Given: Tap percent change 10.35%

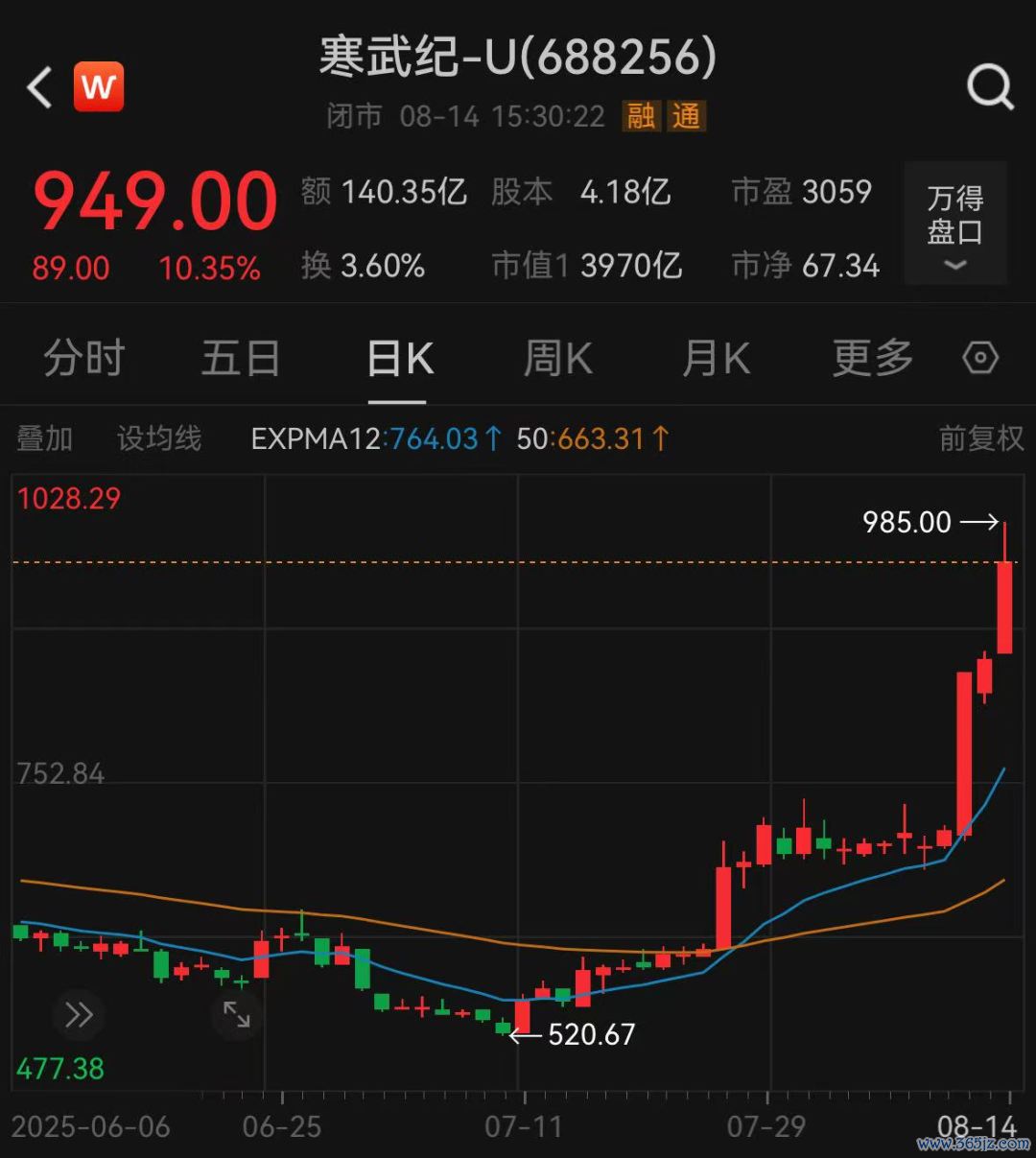Looking at the screenshot, I should pyautogui.click(x=210, y=268).
